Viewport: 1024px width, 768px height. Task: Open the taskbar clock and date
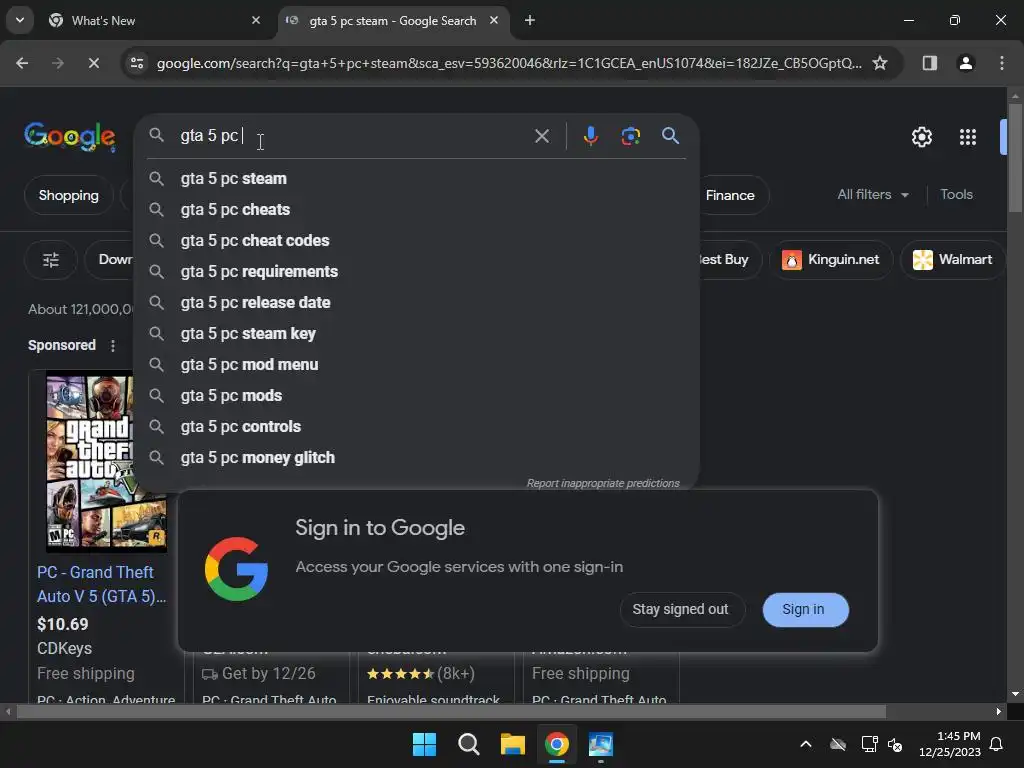point(950,744)
